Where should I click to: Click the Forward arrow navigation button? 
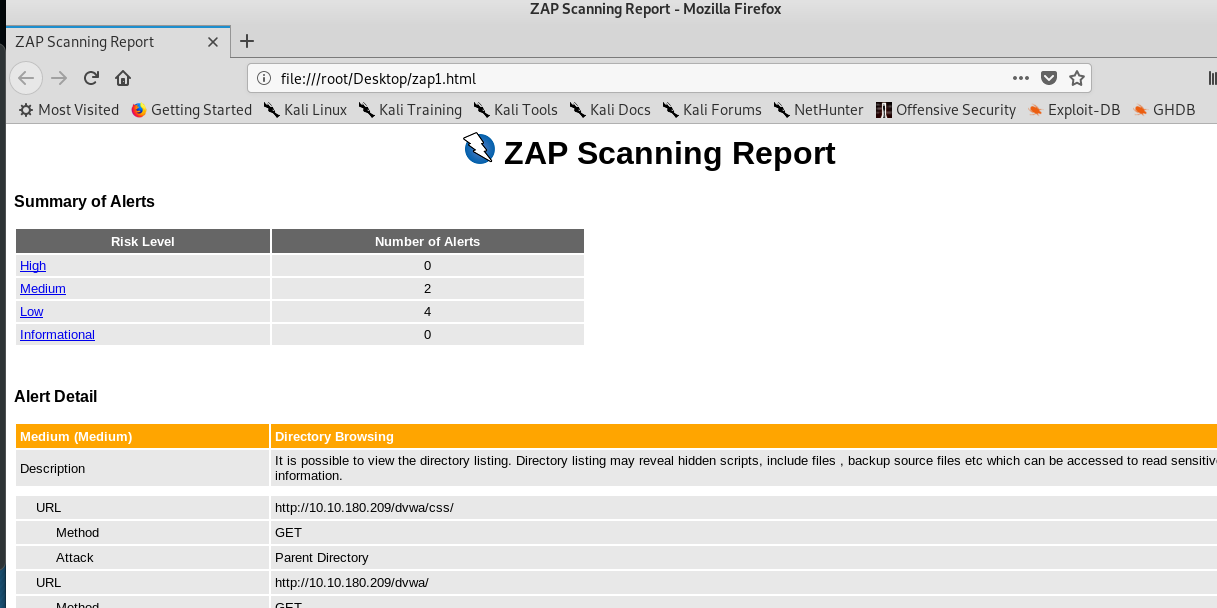(59, 78)
